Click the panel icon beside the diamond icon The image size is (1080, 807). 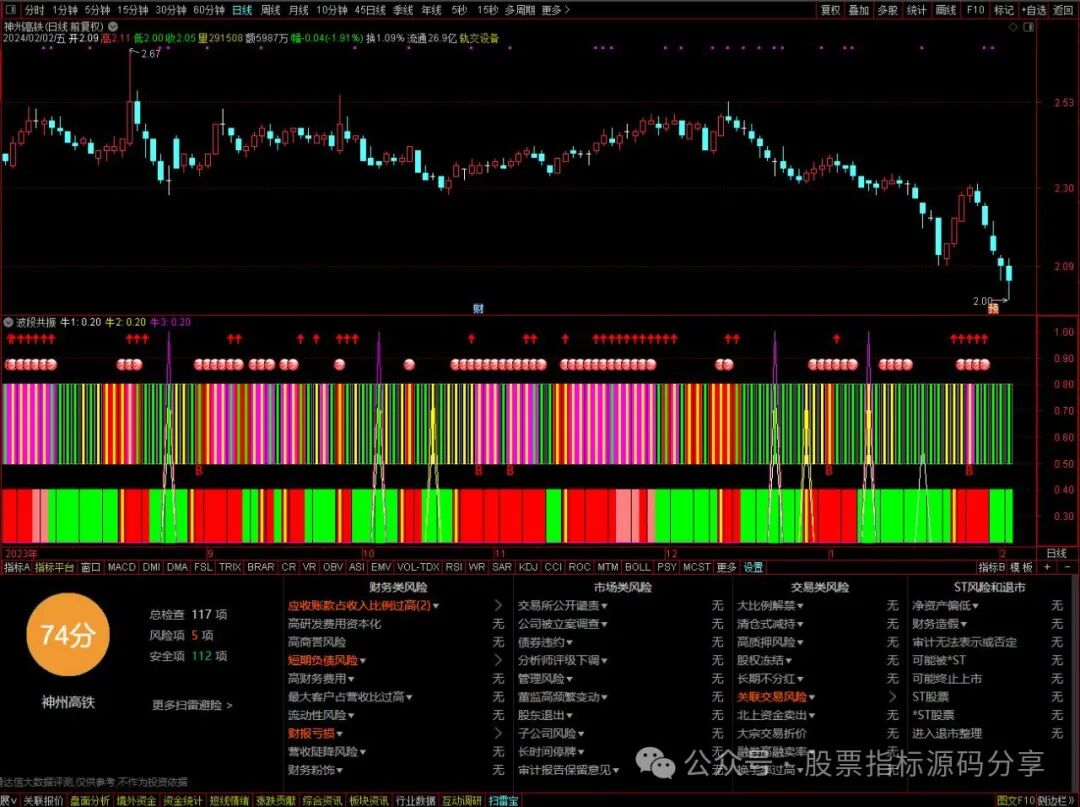tap(1028, 27)
